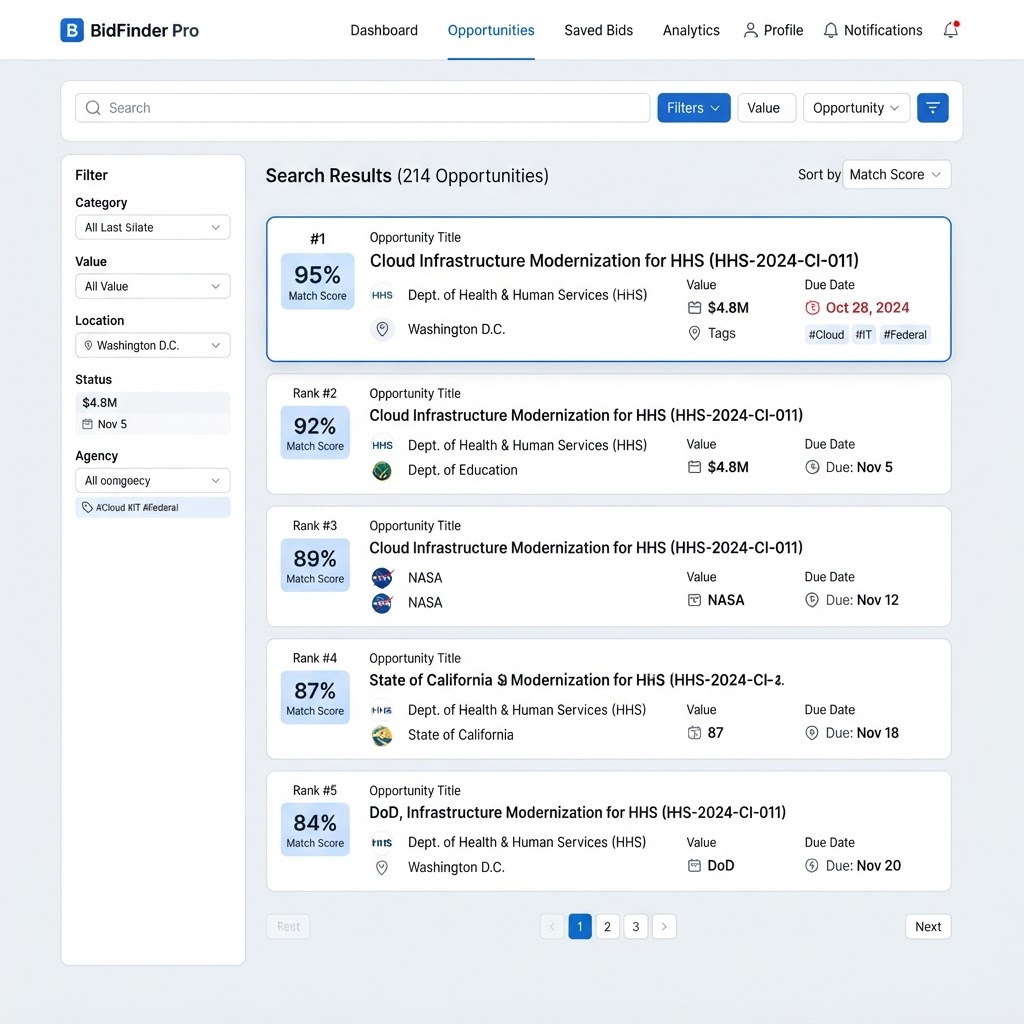This screenshot has height=1024, width=1024.
Task: Expand the Location Washington D.C. dropdown
Action: point(153,345)
